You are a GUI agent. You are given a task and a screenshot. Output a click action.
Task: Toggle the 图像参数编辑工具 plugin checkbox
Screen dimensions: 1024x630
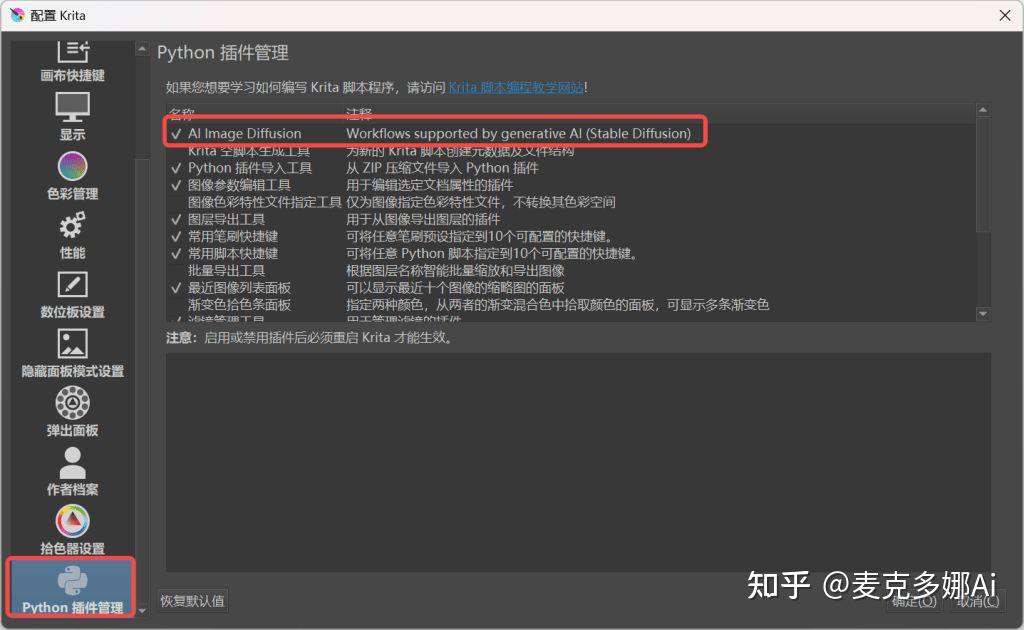[x=176, y=185]
